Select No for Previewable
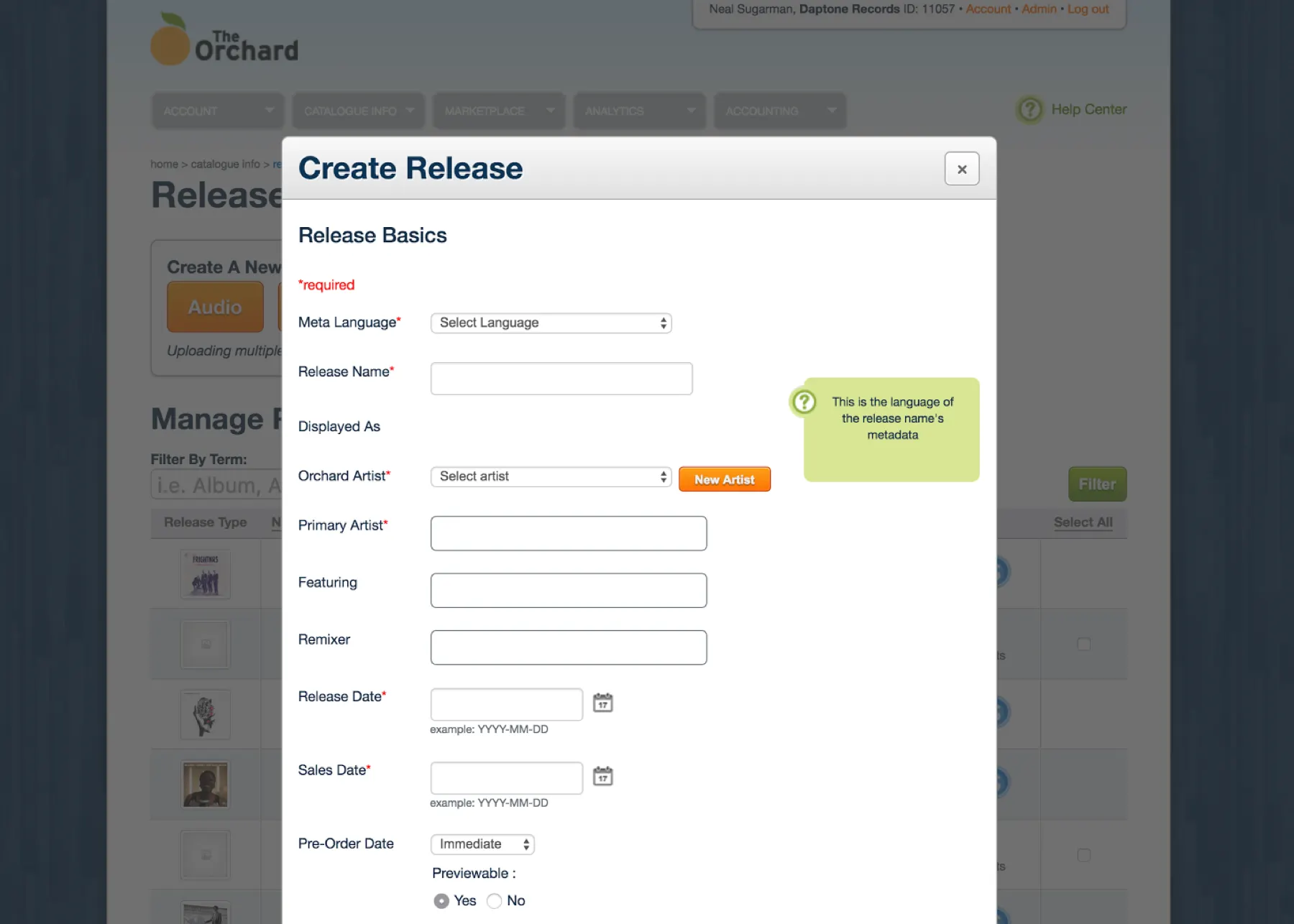Screen dimensions: 1294x924 pyautogui.click(x=494, y=901)
